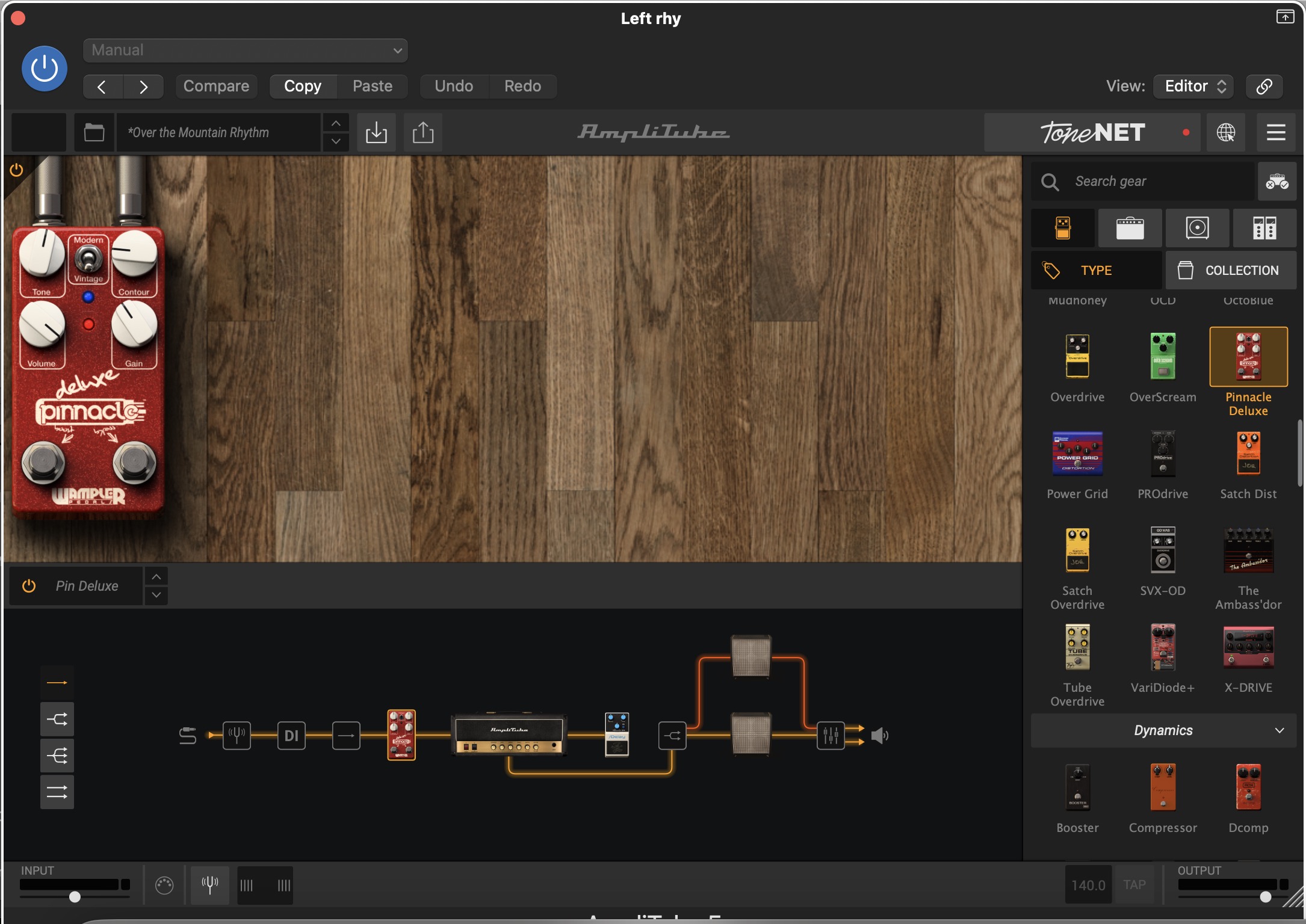Click the tuner icon in the signal chain
The image size is (1306, 924).
click(x=237, y=735)
